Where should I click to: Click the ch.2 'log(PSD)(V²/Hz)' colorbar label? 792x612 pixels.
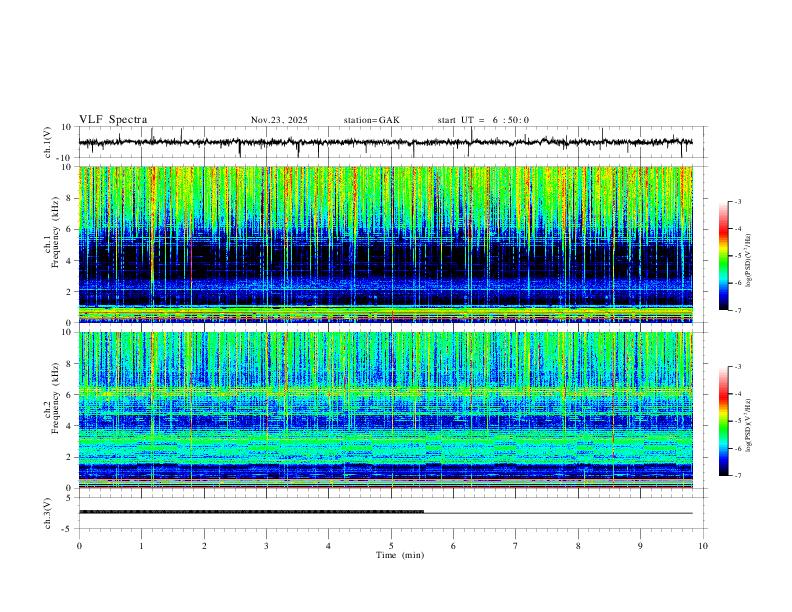point(748,426)
